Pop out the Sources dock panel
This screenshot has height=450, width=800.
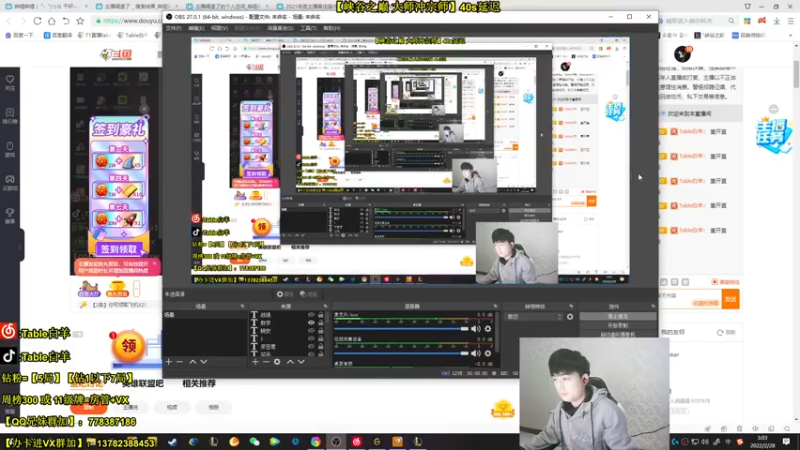tap(326, 306)
